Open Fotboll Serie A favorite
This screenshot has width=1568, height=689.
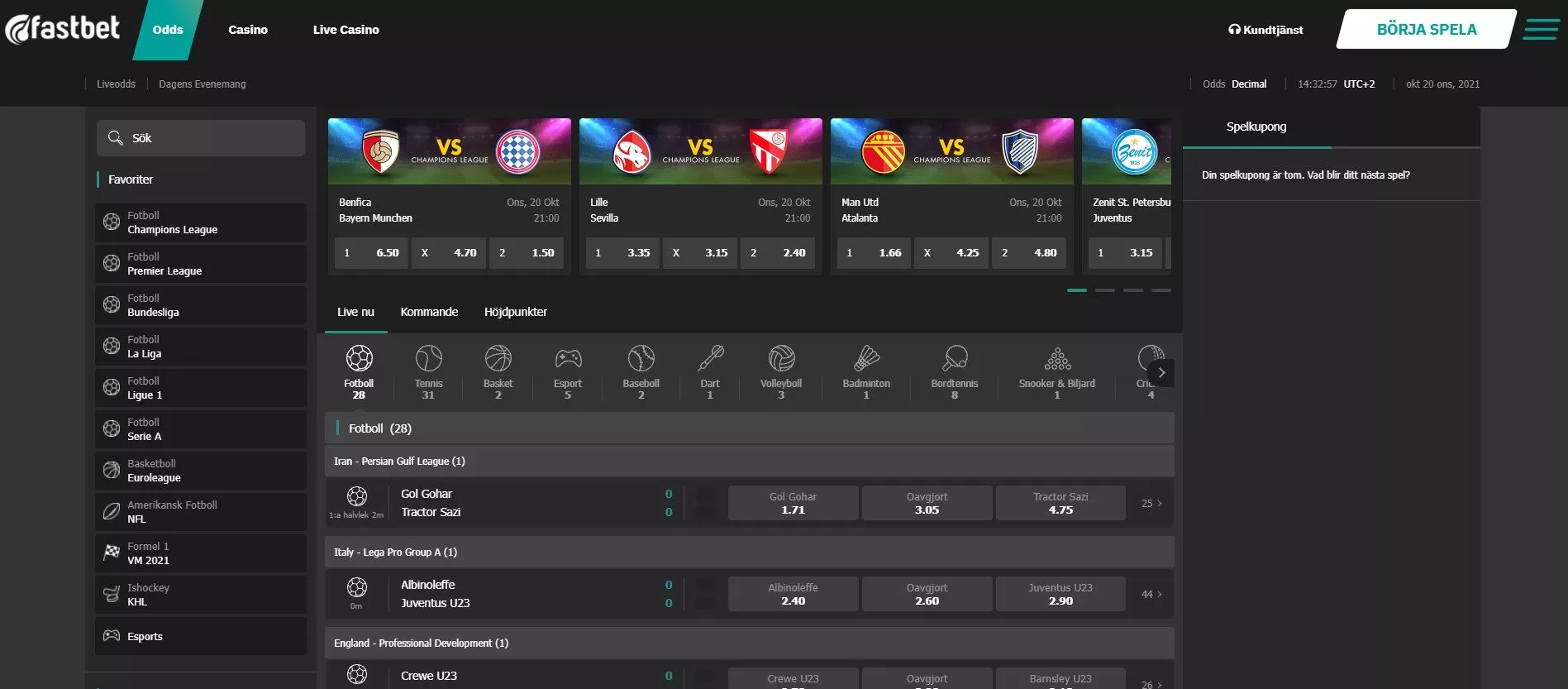point(201,429)
